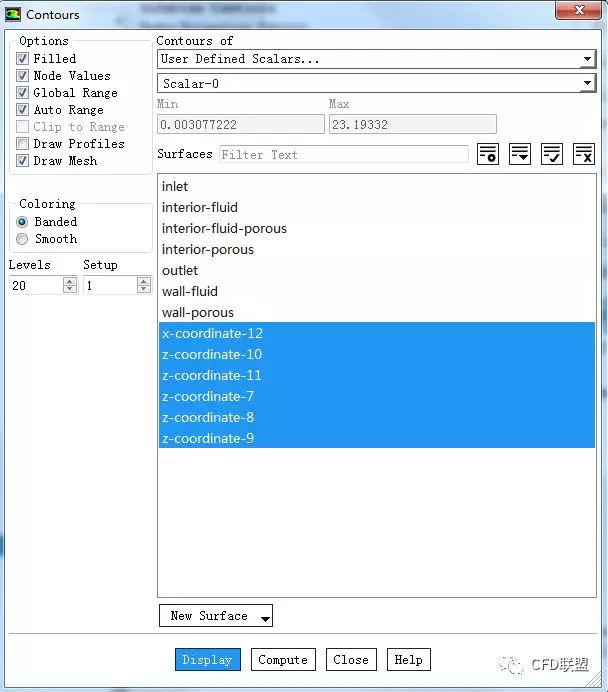Image resolution: width=608 pixels, height=692 pixels.
Task: Deselect the z-coordinate-10 surface
Action: click(x=376, y=354)
